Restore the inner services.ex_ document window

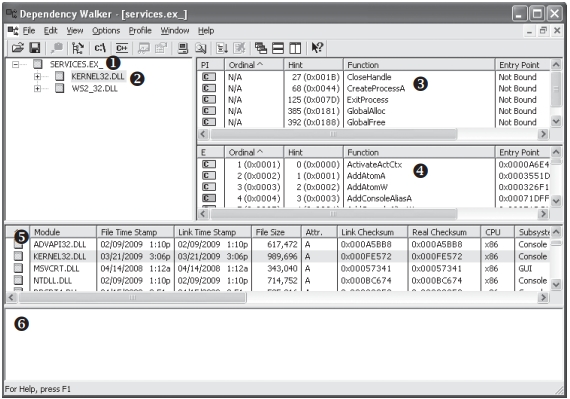pos(543,31)
